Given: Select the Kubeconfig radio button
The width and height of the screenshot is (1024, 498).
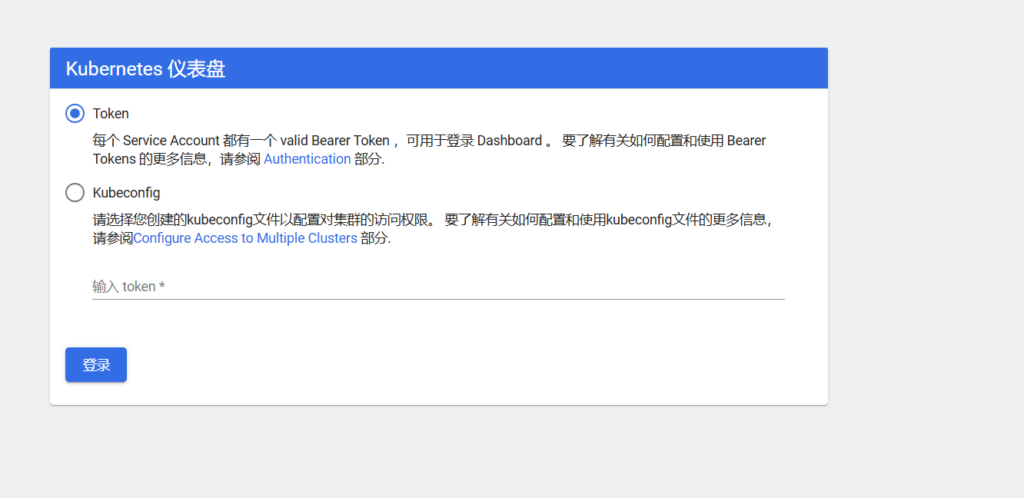Looking at the screenshot, I should click(x=75, y=192).
